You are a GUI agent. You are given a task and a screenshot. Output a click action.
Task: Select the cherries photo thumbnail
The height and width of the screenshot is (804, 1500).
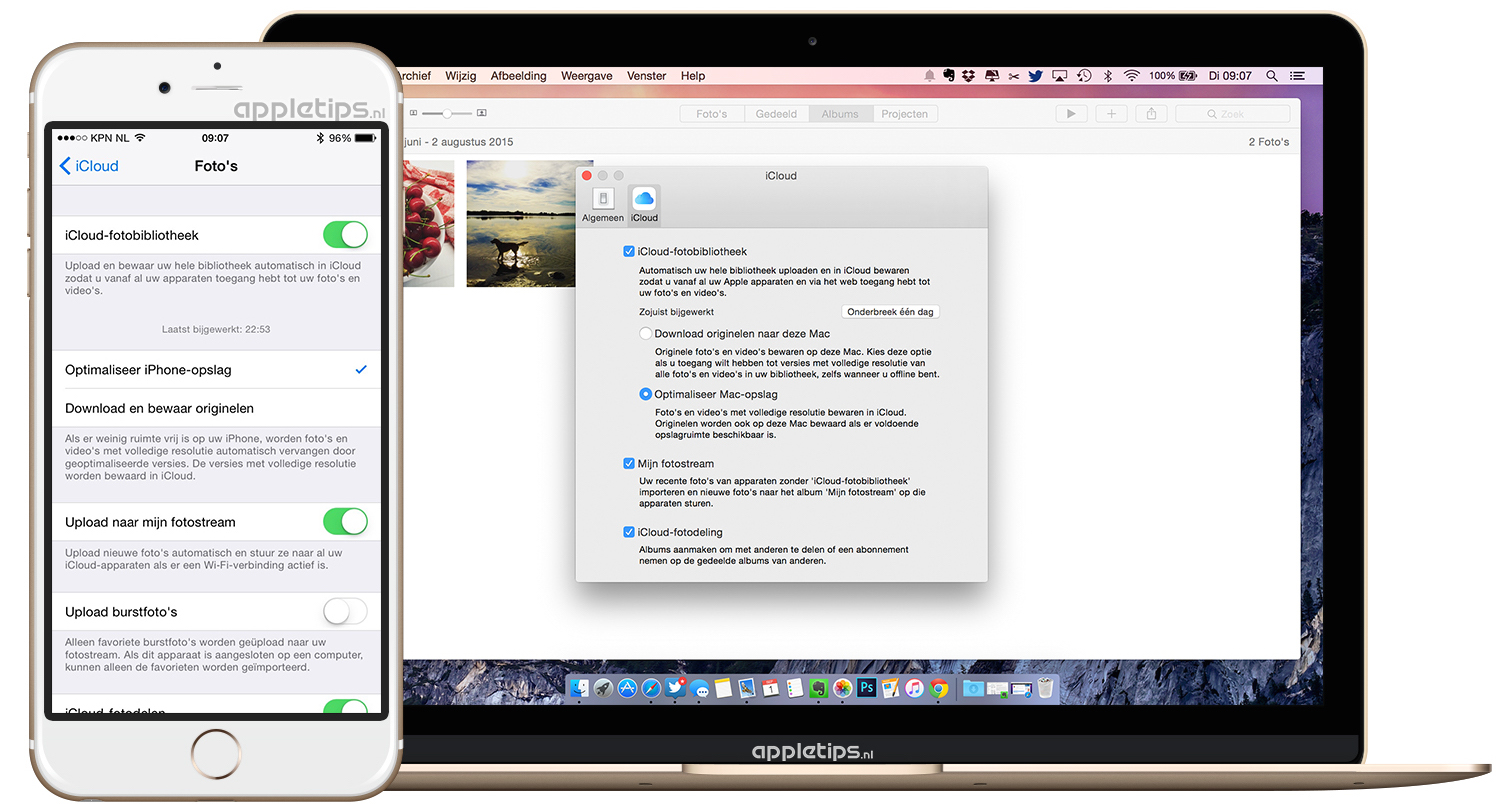coord(428,224)
